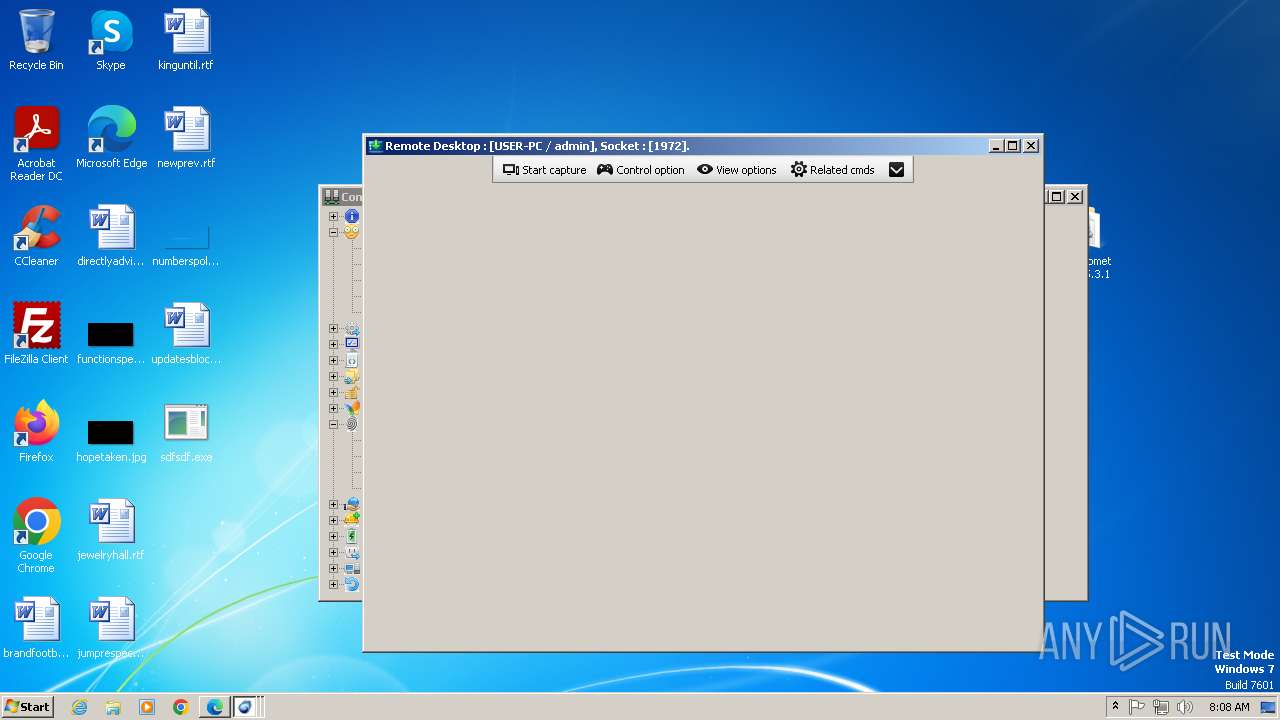
Task: Select the FileZilla Client shortcut
Action: (36, 334)
